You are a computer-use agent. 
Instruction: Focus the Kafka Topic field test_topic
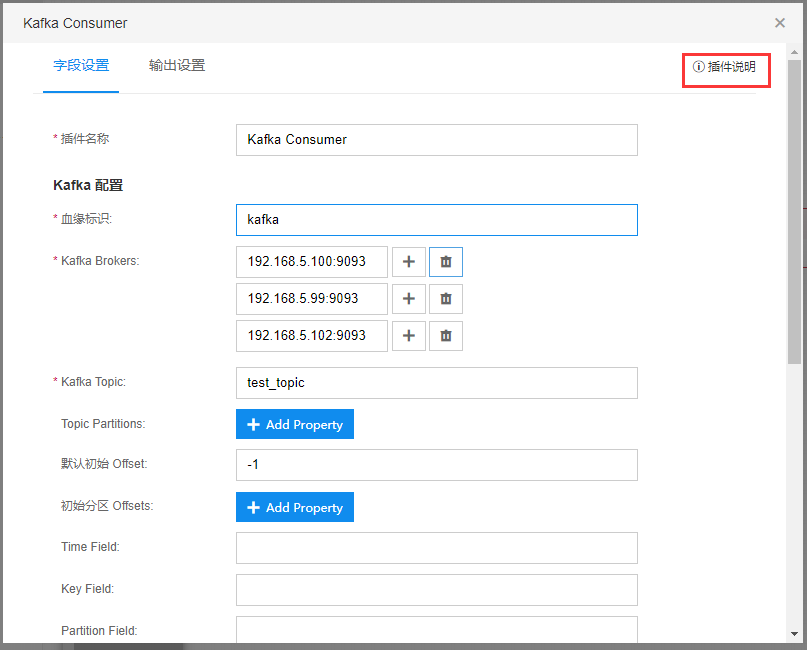tap(437, 383)
